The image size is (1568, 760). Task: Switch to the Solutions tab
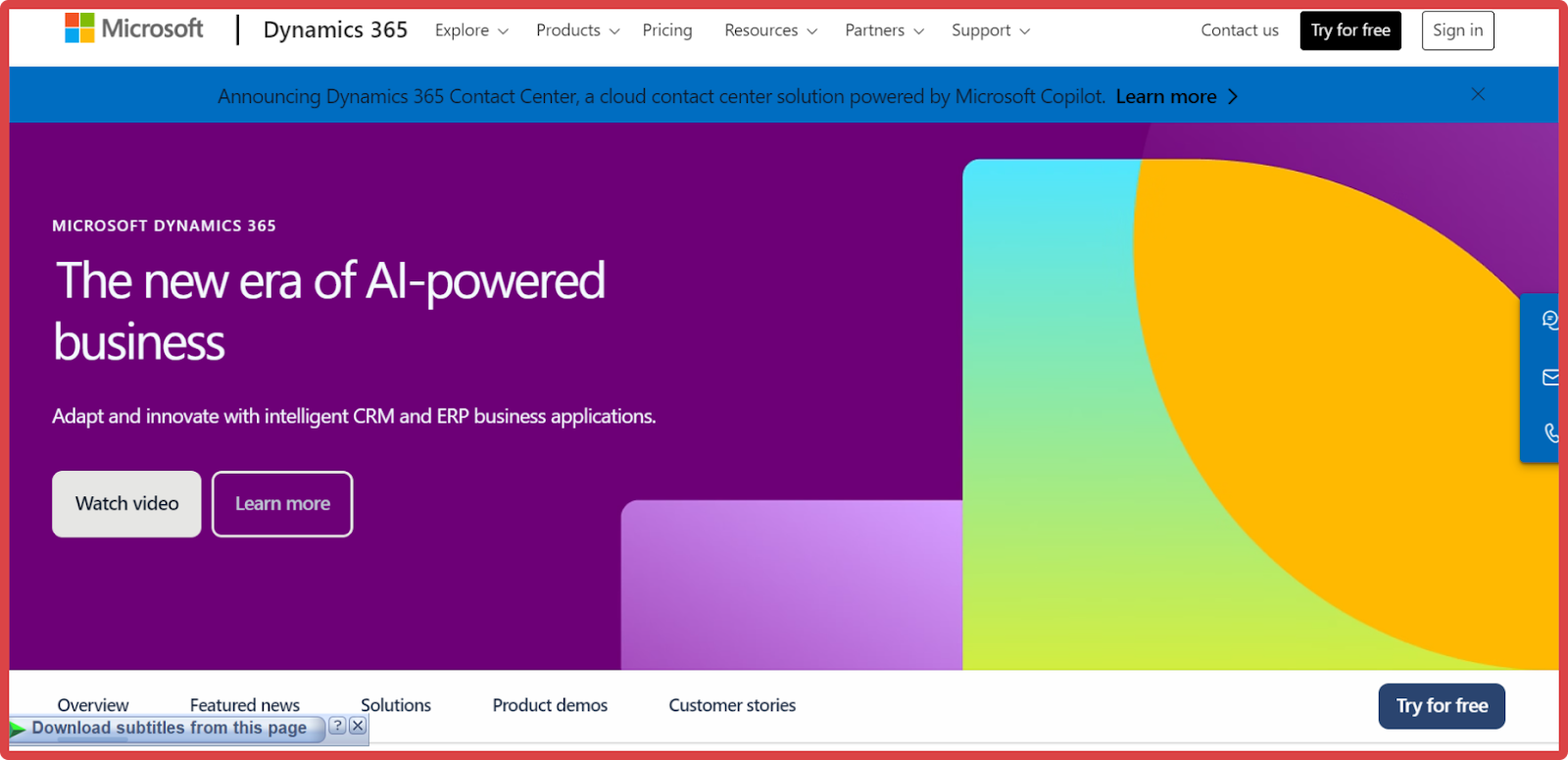click(396, 705)
